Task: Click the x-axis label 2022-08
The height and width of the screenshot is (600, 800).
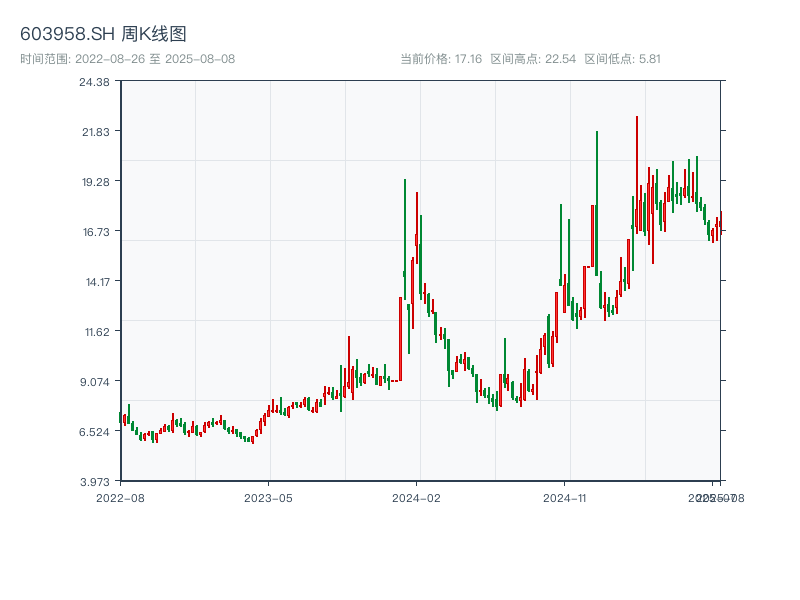Action: pyautogui.click(x=120, y=498)
